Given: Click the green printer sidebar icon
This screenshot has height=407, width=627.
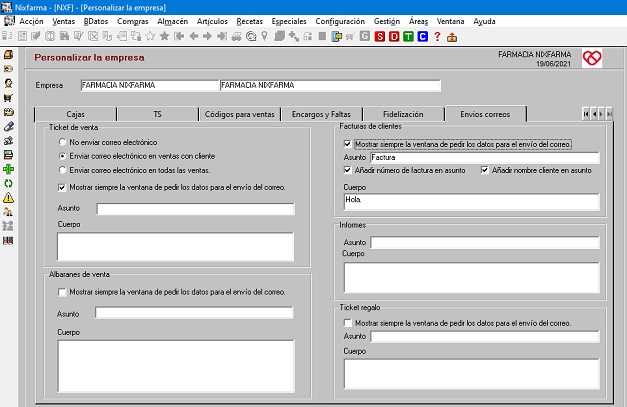Looking at the screenshot, I should [8, 155].
